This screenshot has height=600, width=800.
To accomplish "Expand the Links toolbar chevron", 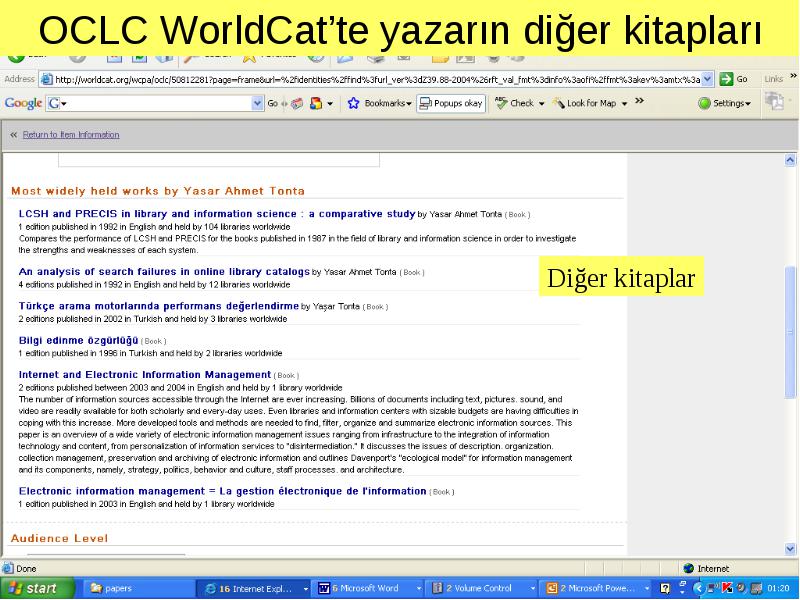I will [793, 76].
